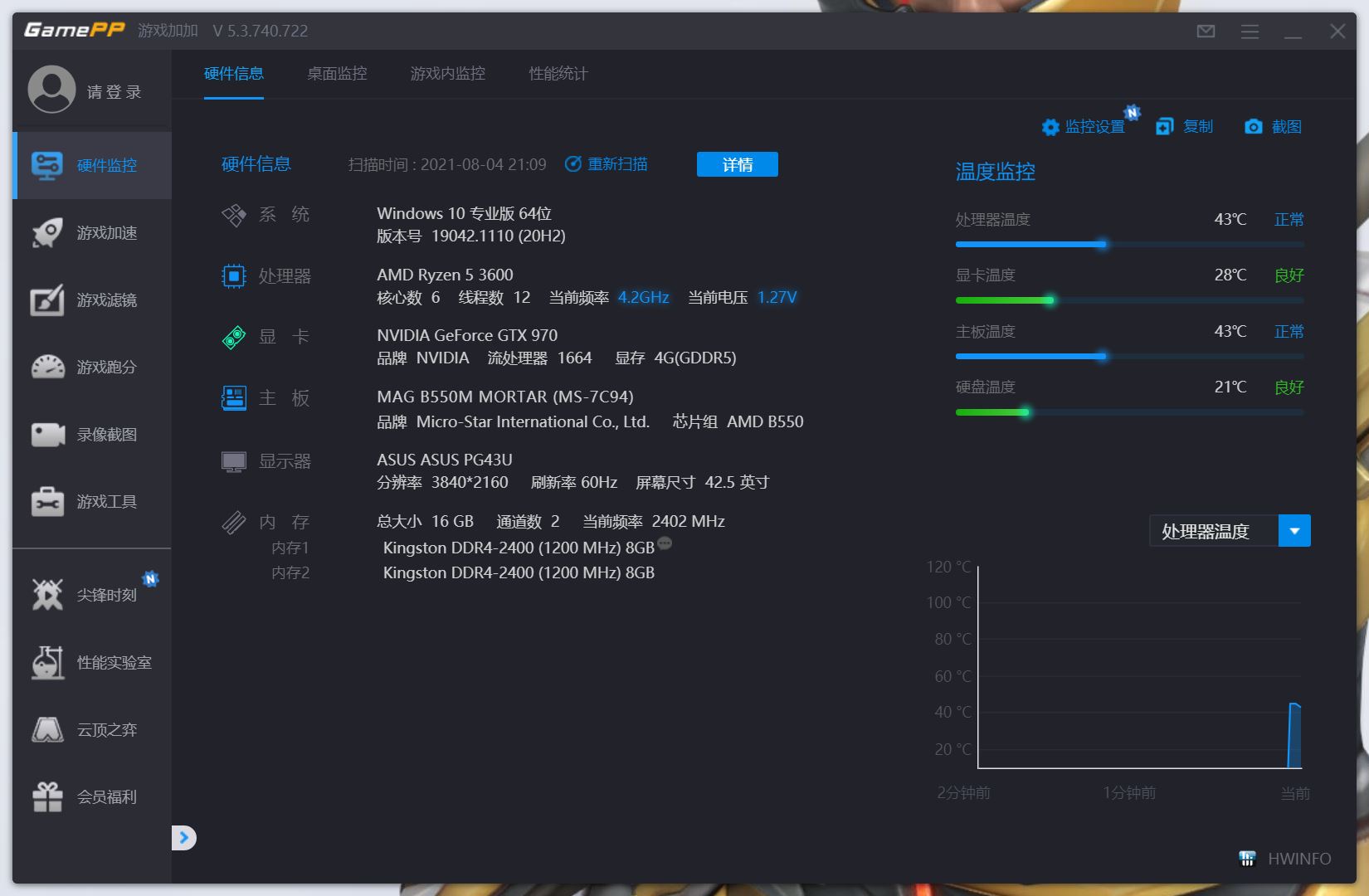Open 云顶之弈 icon in sidebar
Viewport: 1369px width, 896px height.
pyautogui.click(x=47, y=729)
